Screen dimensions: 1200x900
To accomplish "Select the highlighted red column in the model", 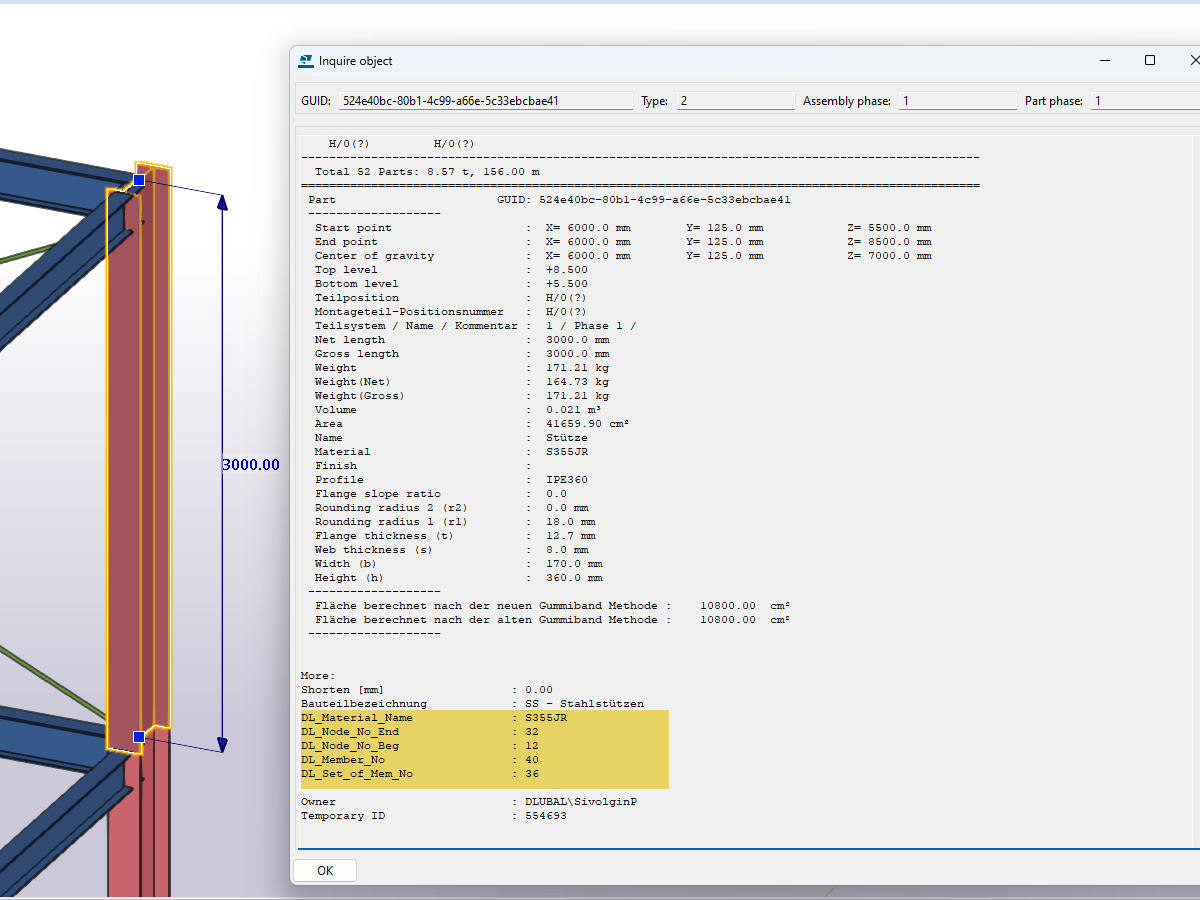I will point(135,450).
